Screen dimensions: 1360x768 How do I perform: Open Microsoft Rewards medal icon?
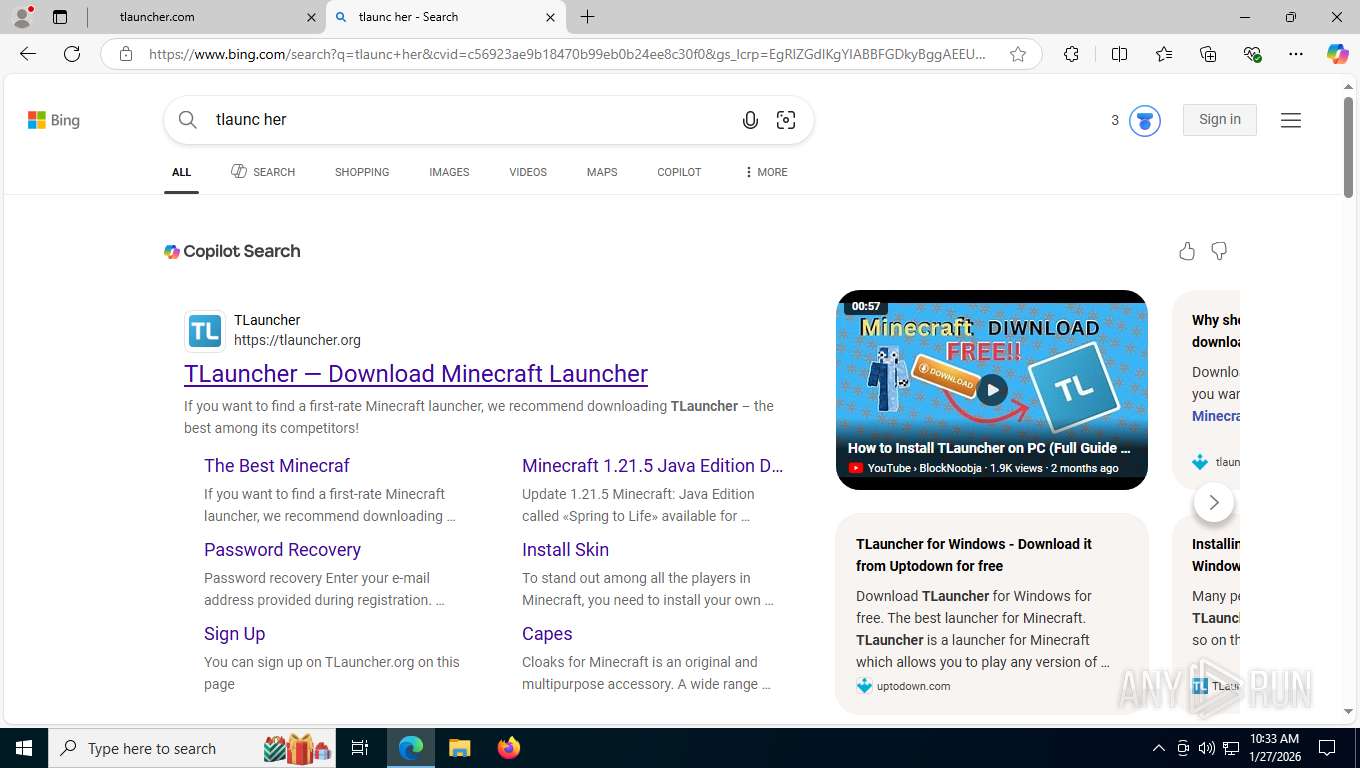pos(1145,121)
